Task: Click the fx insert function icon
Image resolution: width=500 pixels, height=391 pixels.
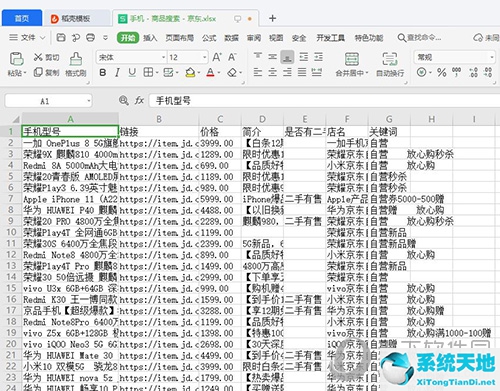Action: (139, 100)
